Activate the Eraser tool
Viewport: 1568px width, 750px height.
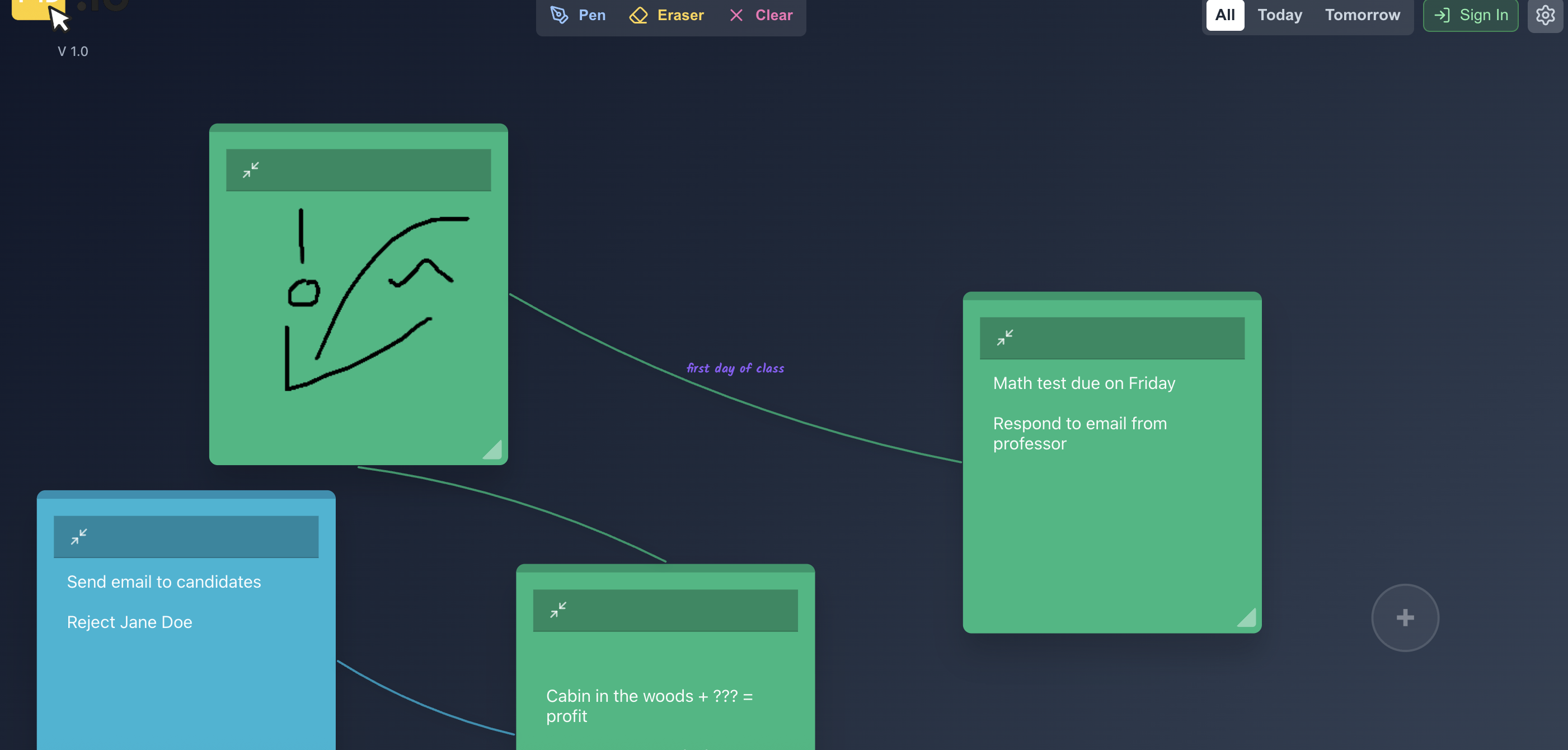(x=666, y=15)
